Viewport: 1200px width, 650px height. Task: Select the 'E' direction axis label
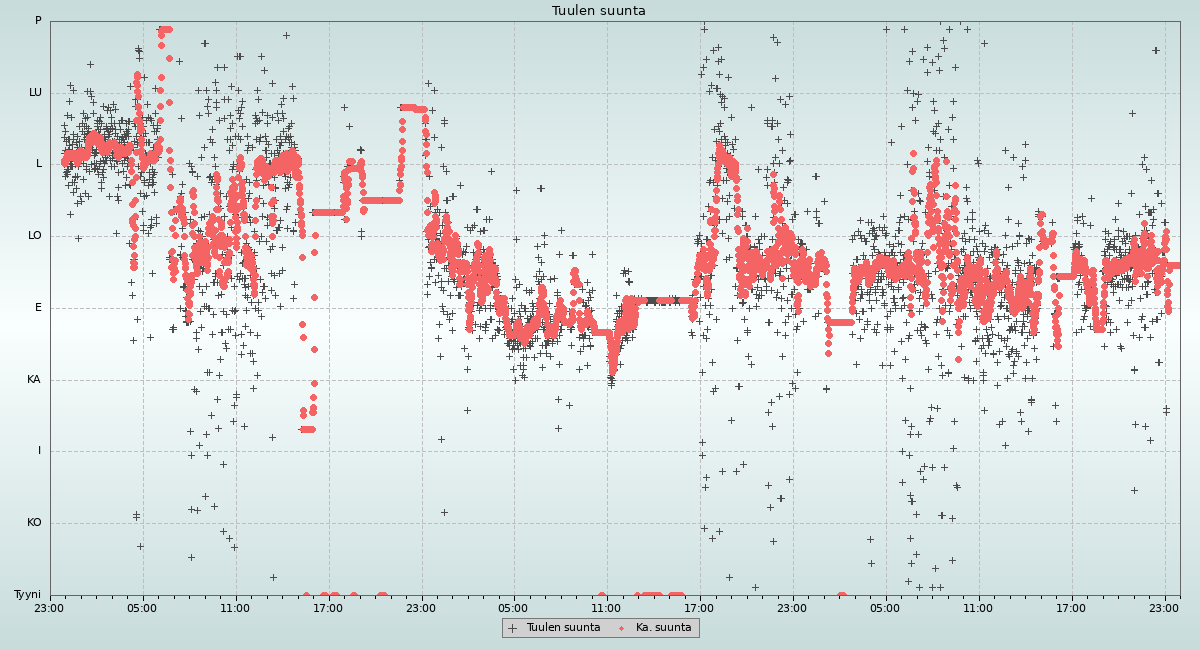[x=39, y=308]
